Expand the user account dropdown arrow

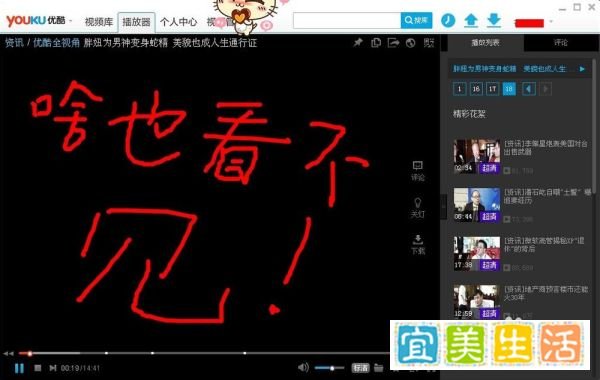tap(551, 21)
